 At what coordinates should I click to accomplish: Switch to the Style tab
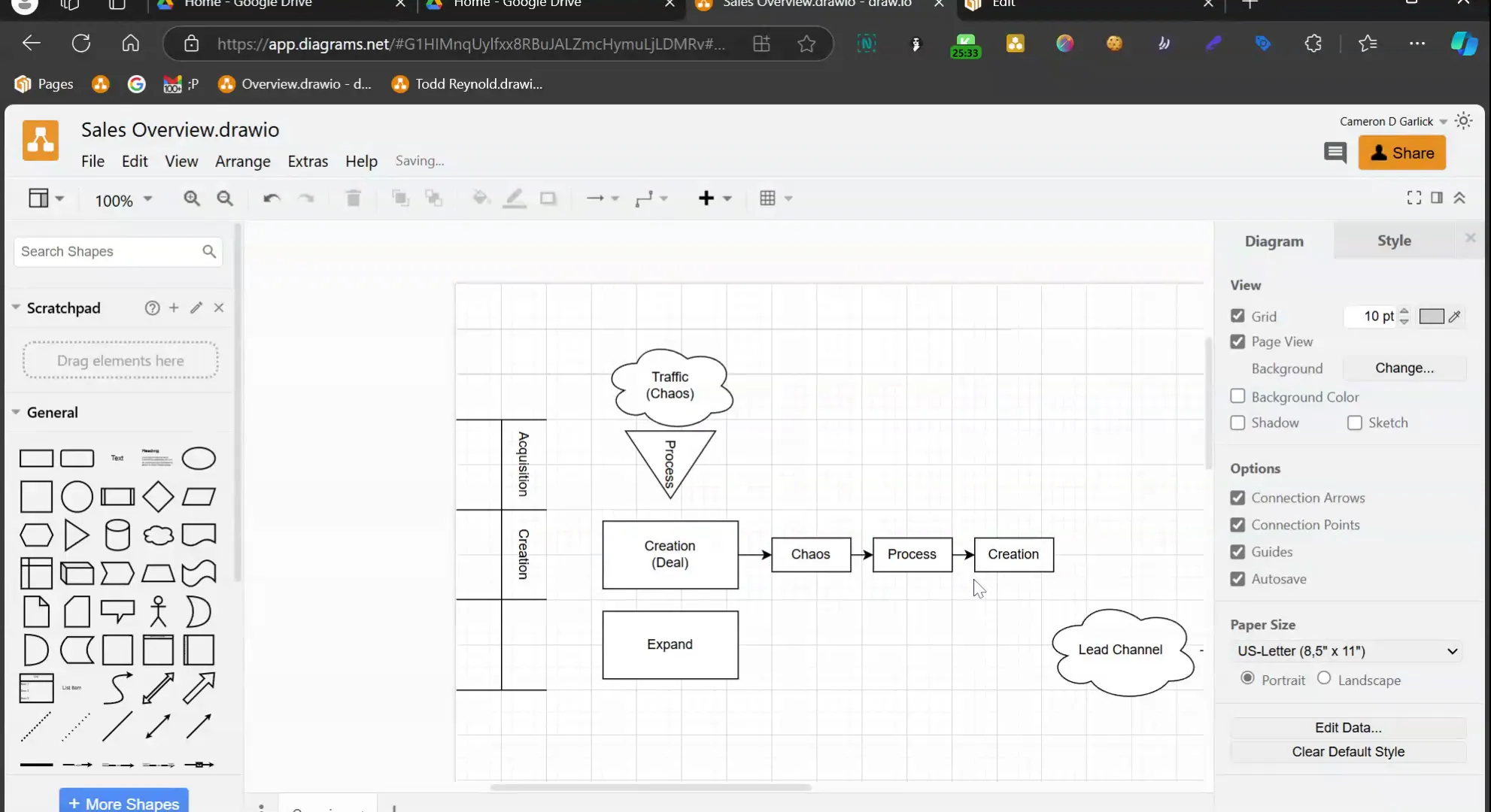1394,240
